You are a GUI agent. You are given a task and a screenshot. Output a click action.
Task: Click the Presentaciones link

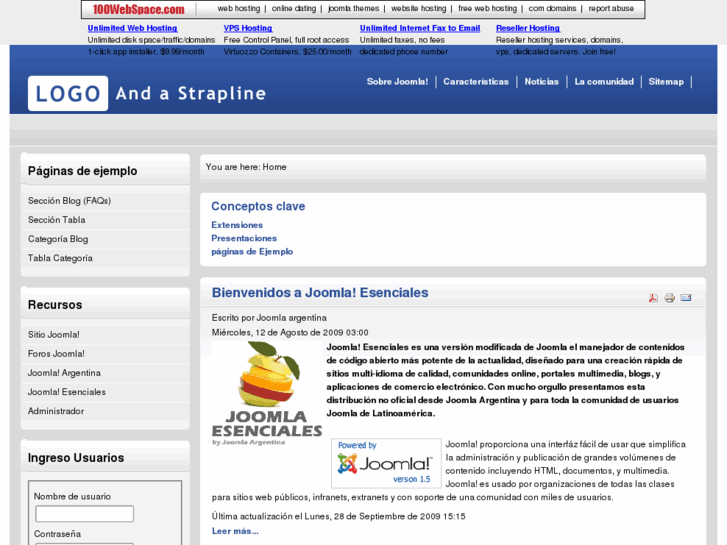click(244, 238)
